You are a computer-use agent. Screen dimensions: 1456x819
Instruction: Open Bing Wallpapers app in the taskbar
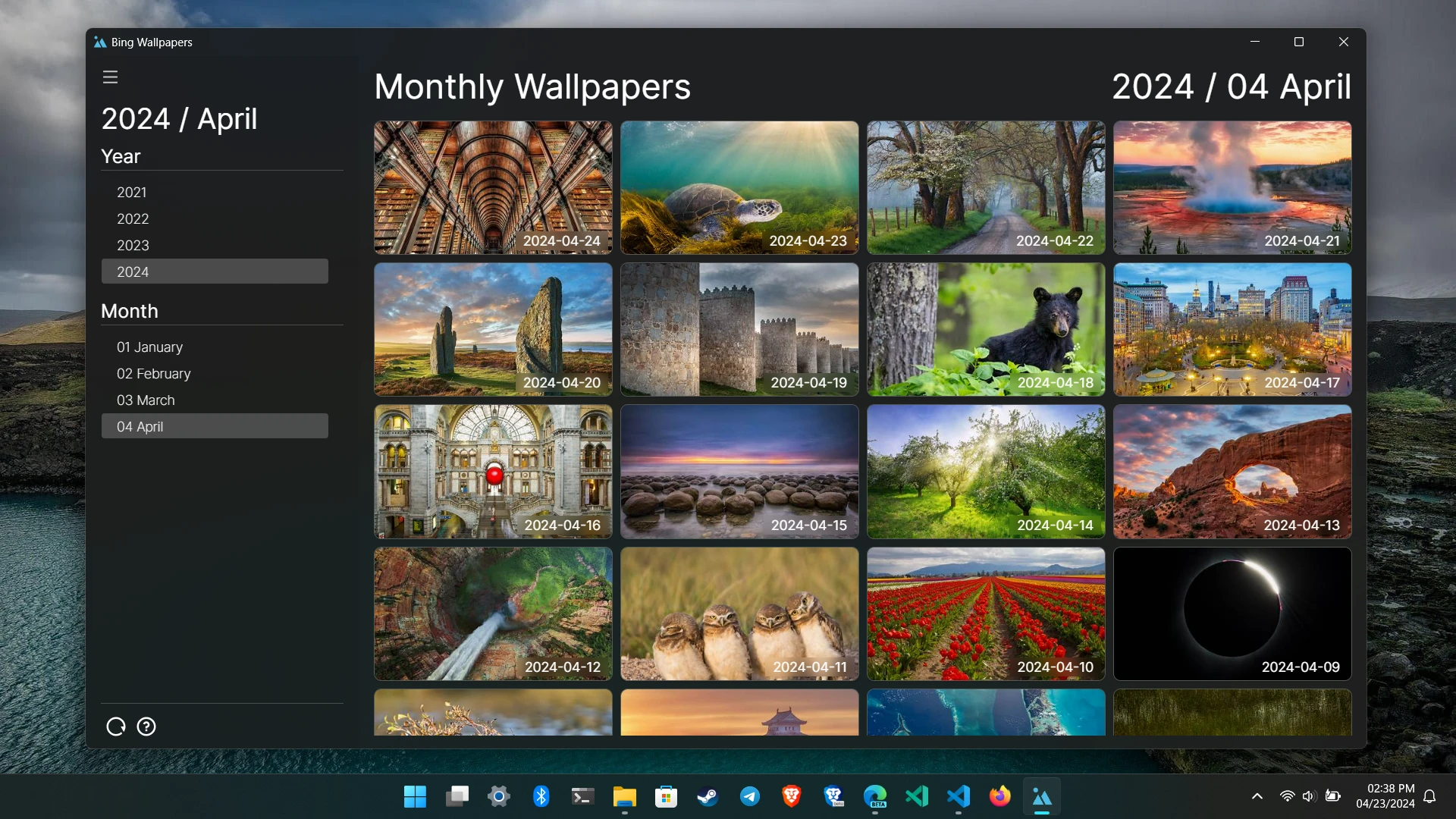tap(1041, 796)
